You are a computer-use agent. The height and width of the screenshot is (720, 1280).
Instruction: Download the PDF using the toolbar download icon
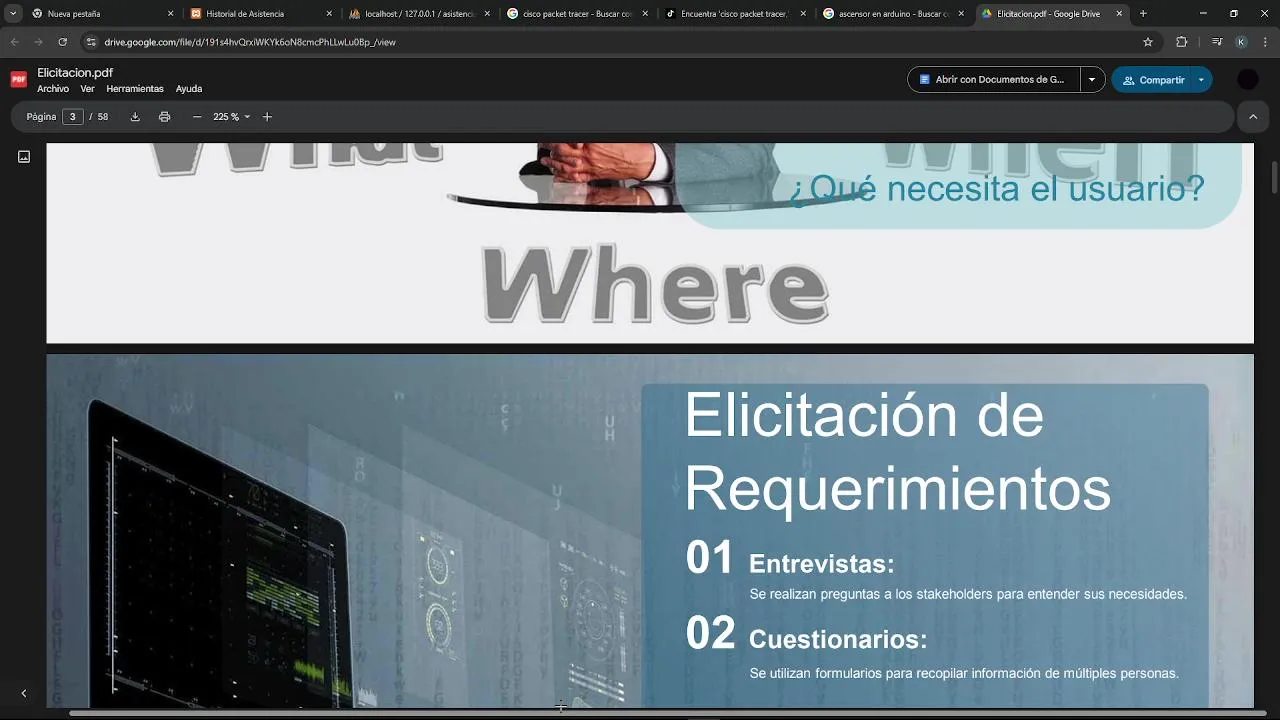point(135,117)
